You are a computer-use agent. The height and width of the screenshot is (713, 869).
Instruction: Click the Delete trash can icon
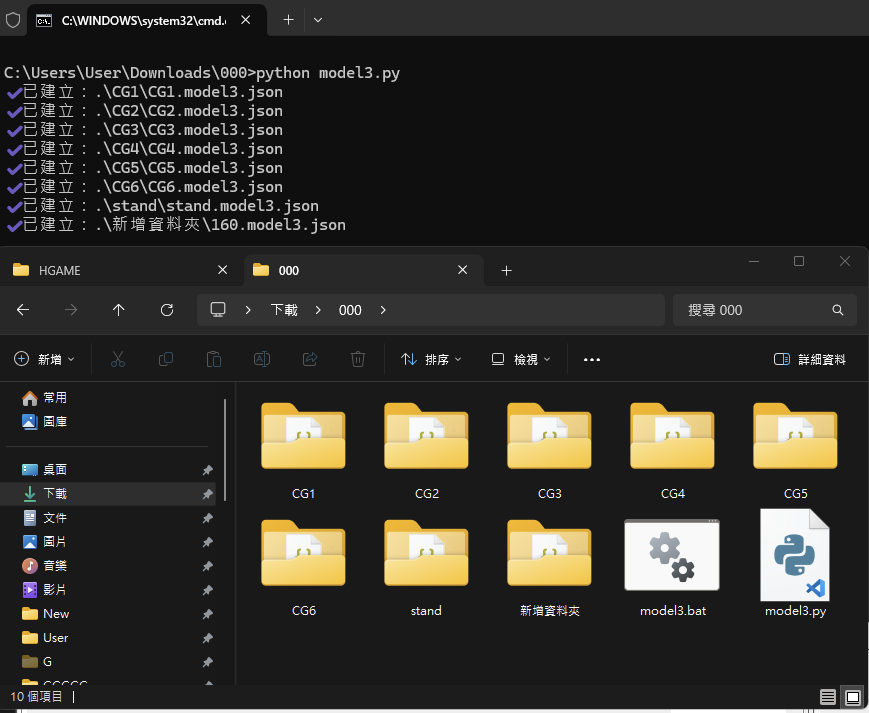coord(357,359)
